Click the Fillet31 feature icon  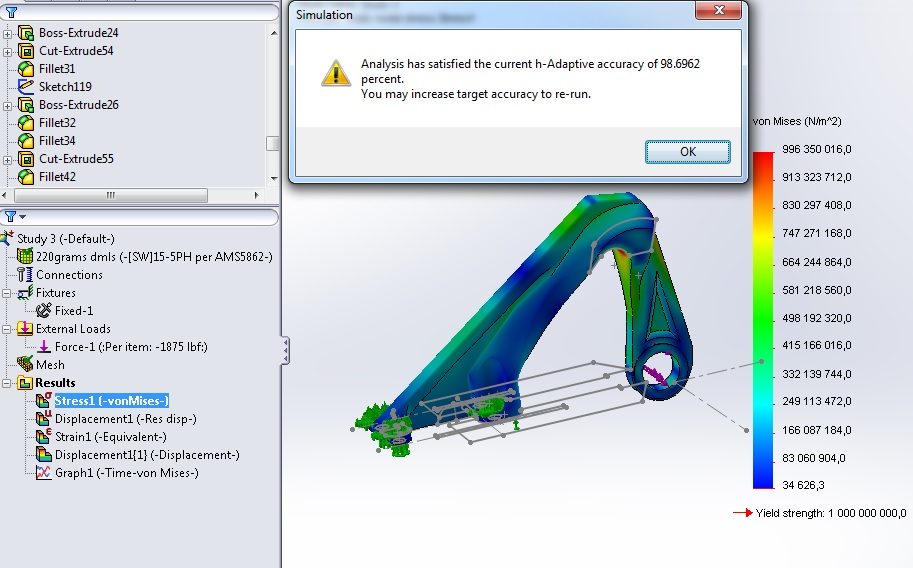(x=26, y=69)
